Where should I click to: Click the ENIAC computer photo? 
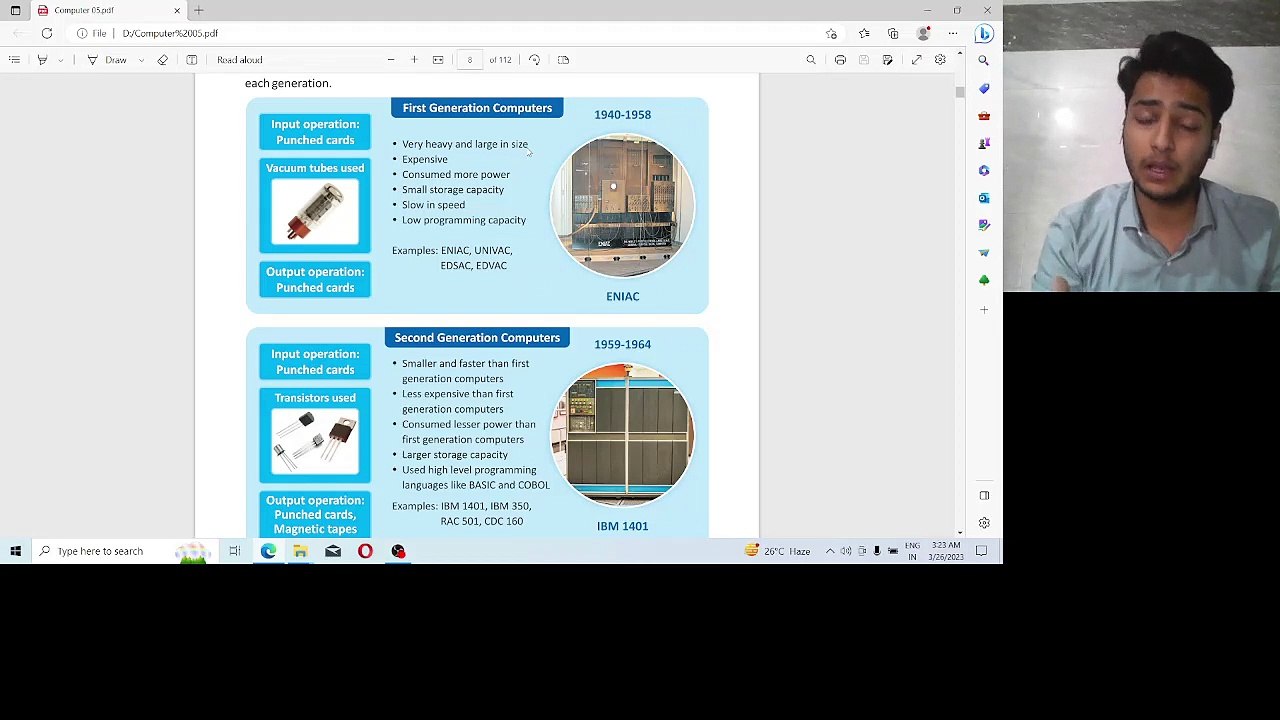[x=622, y=207]
